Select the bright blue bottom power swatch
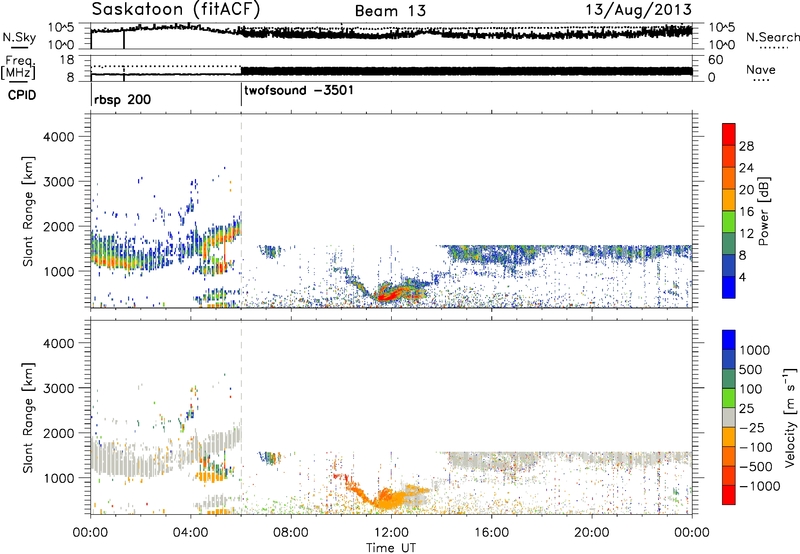The height and width of the screenshot is (554, 800). tap(729, 288)
